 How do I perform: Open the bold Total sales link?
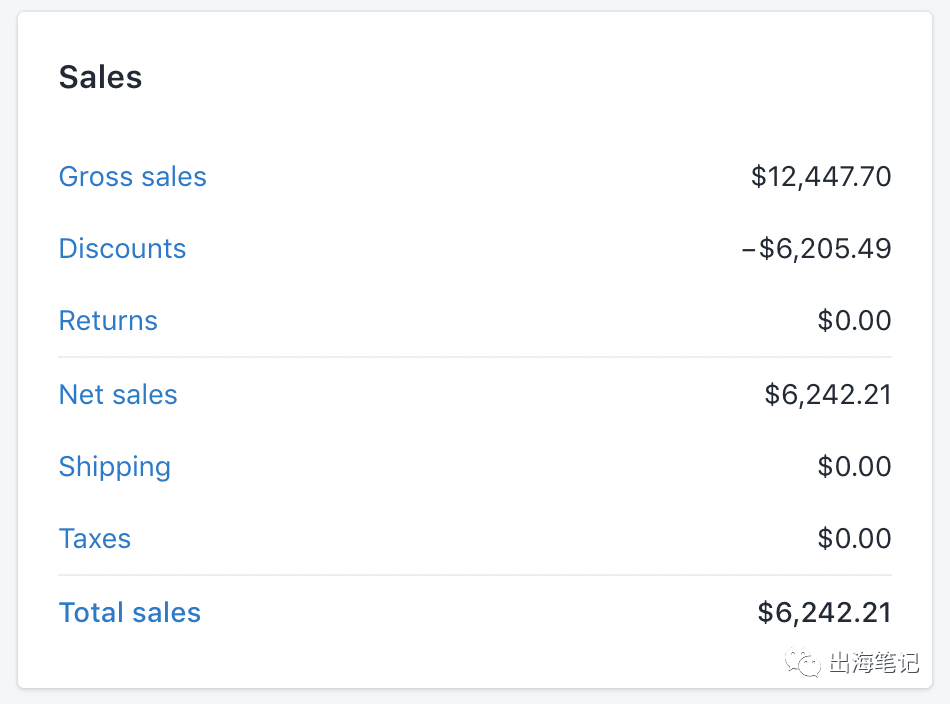pos(130,613)
